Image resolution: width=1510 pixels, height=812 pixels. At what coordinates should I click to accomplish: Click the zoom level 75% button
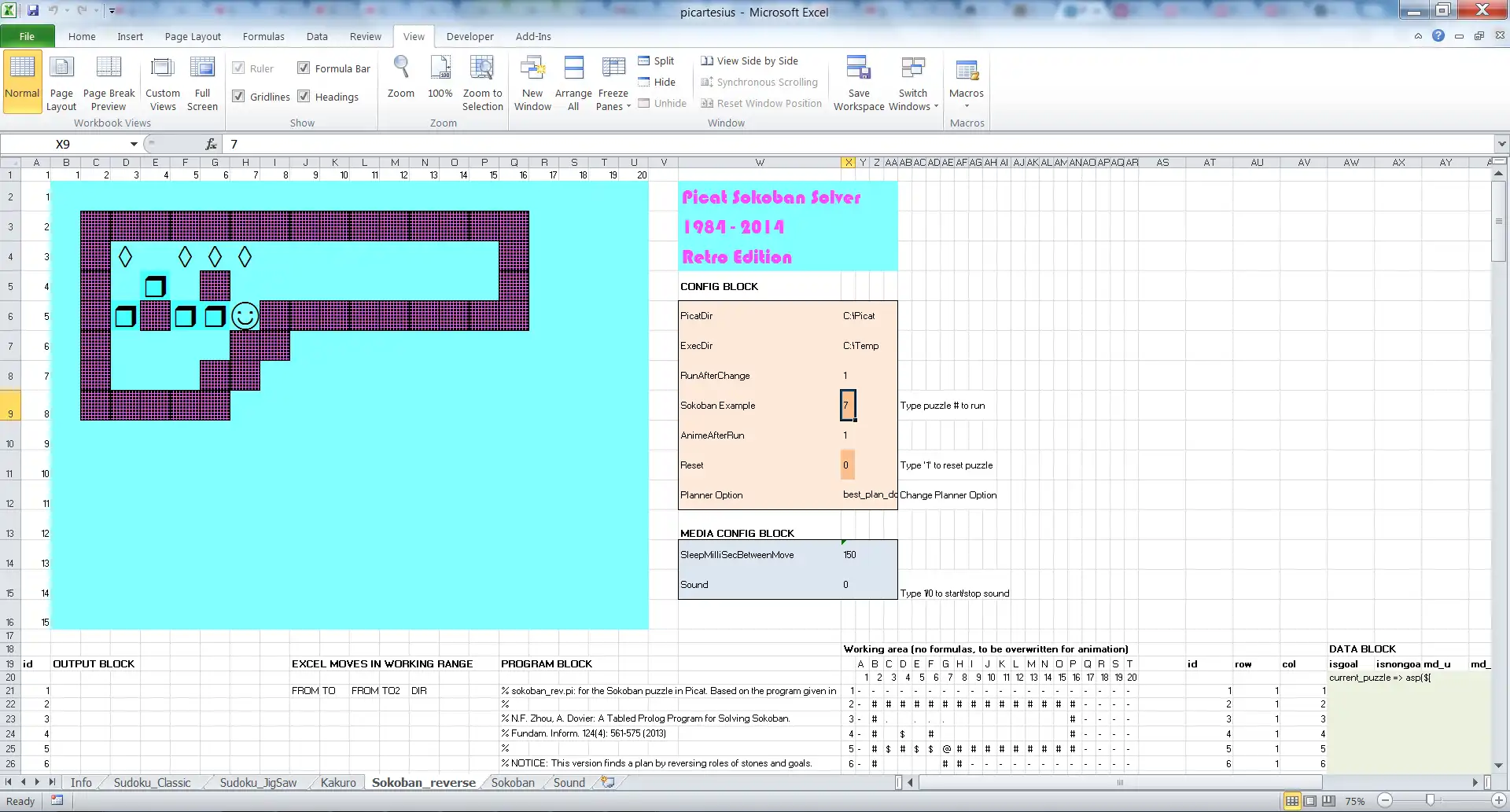[1354, 801]
